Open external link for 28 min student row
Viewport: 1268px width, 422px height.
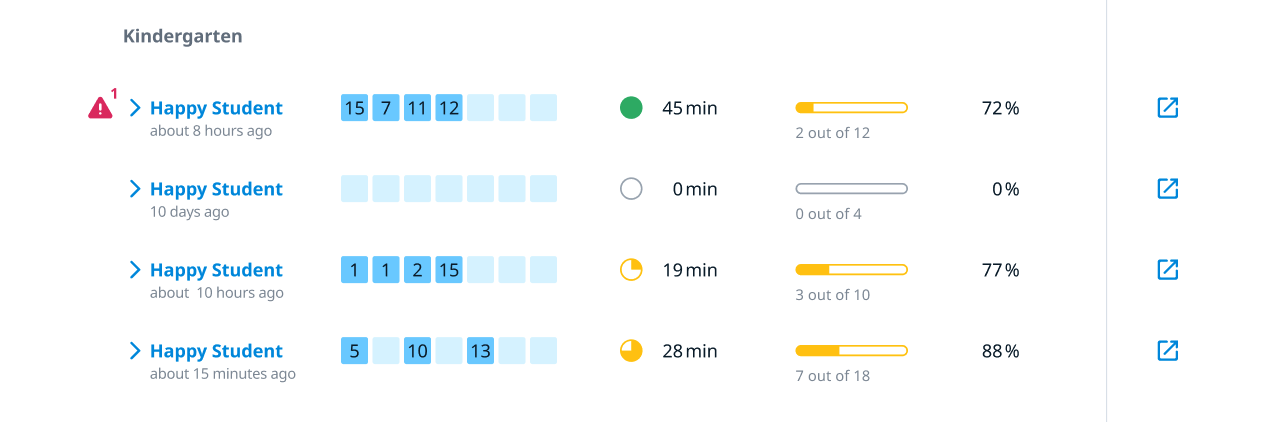tap(1167, 350)
